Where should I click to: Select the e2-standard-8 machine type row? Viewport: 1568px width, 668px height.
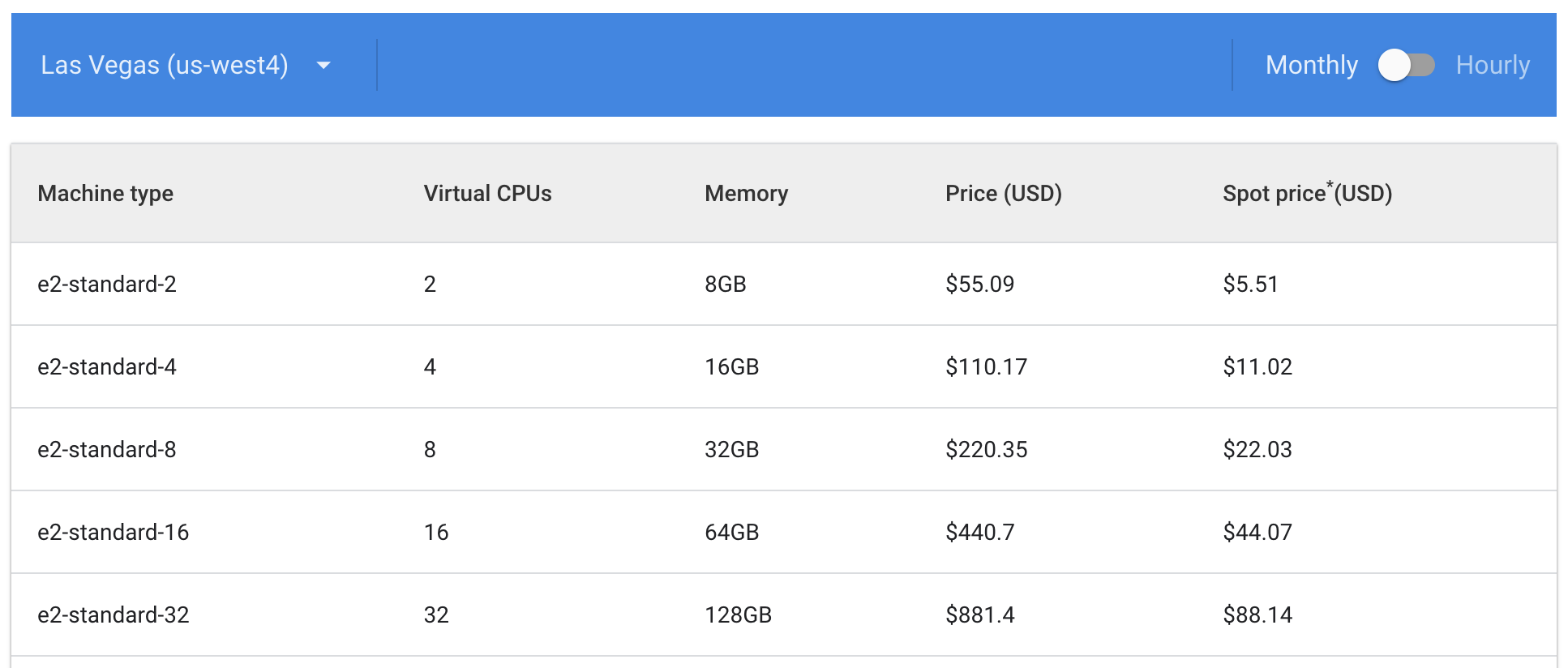point(107,450)
